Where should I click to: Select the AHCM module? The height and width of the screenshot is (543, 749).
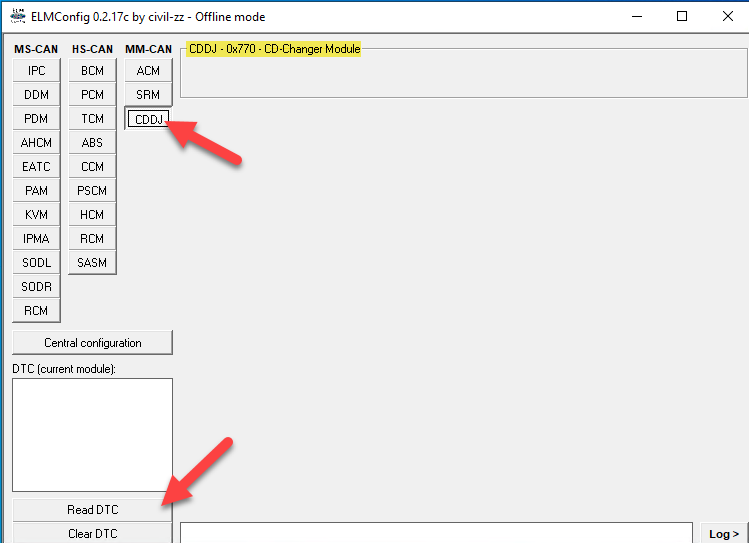click(x=36, y=143)
